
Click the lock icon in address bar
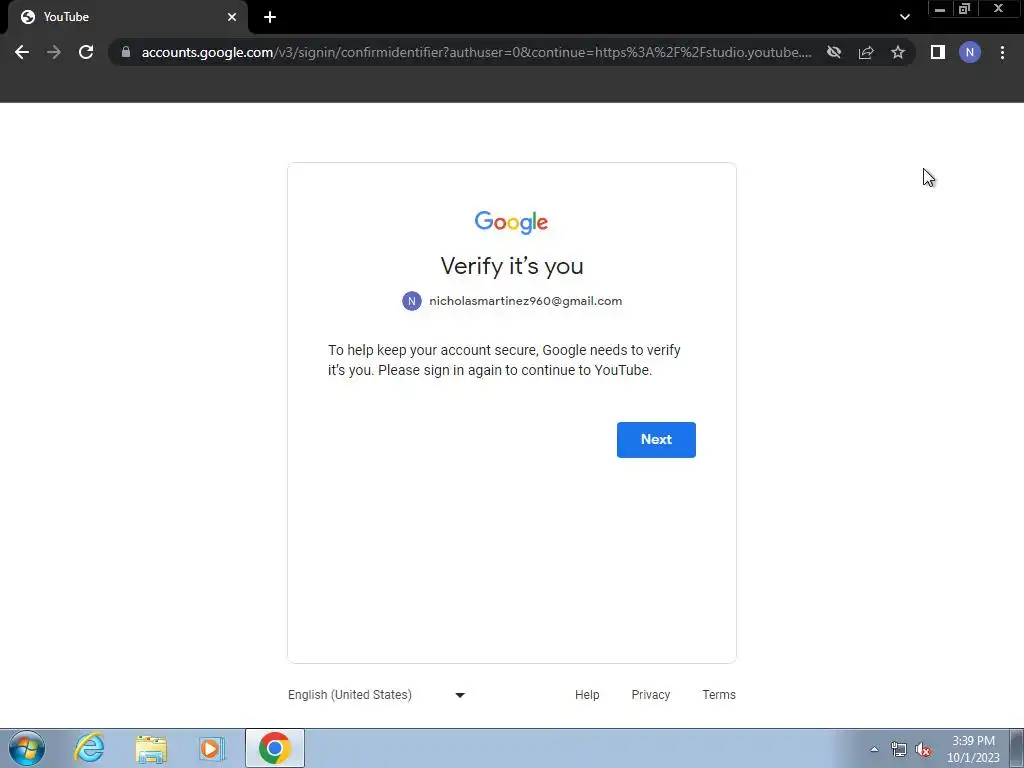[x=126, y=52]
